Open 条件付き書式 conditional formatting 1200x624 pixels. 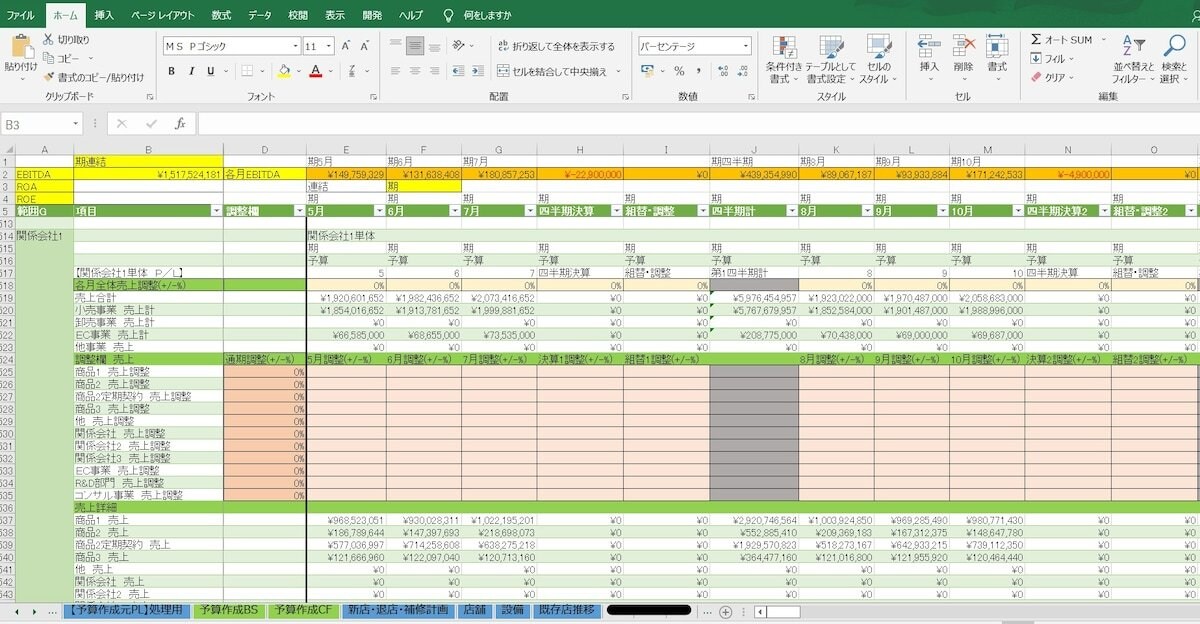[785, 60]
